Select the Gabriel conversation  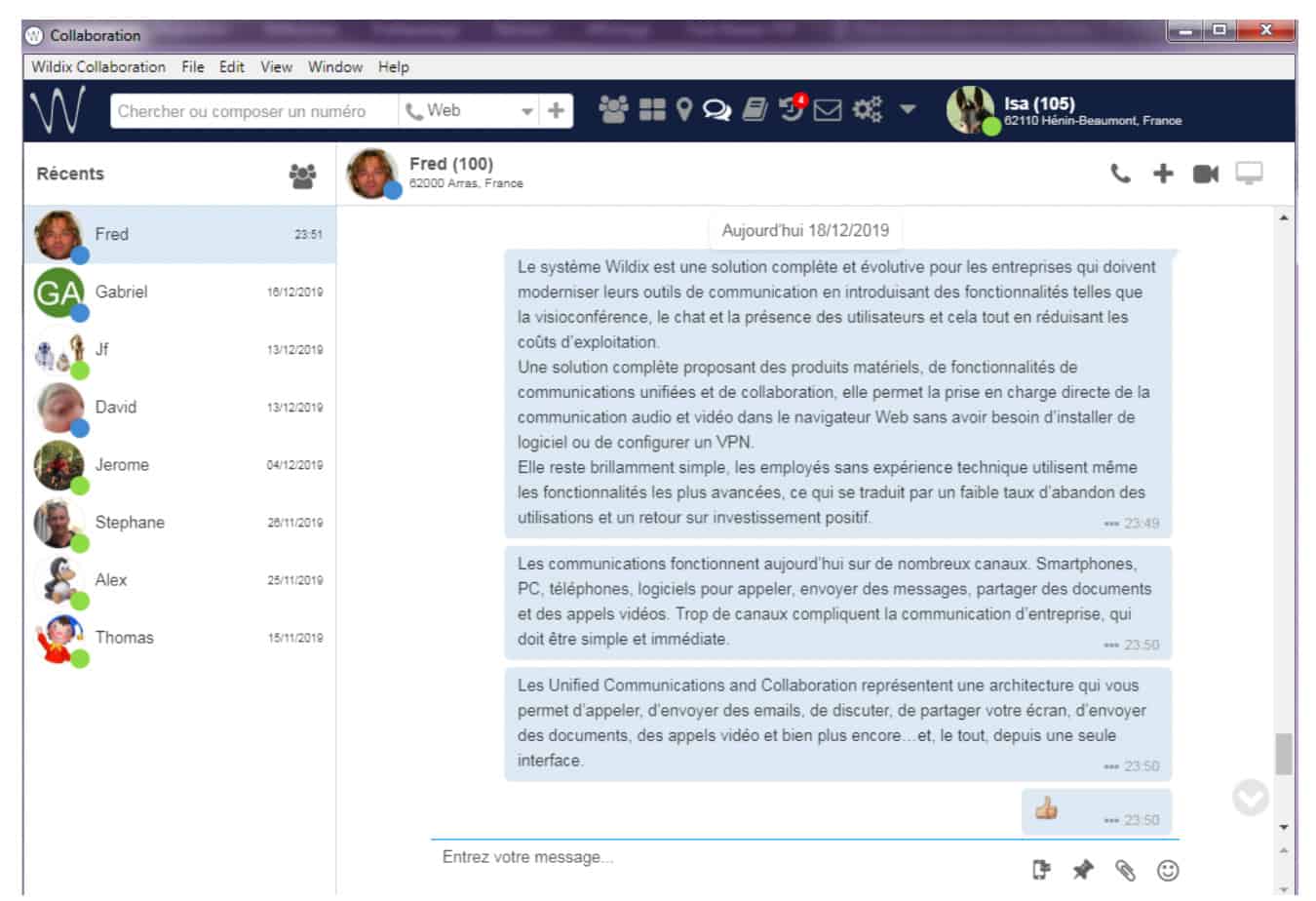pos(179,292)
